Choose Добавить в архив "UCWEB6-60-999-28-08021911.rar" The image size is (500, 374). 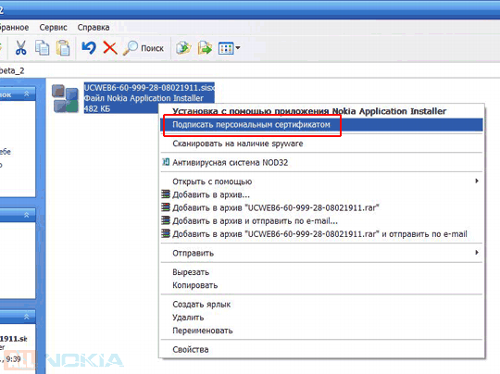click(322, 208)
